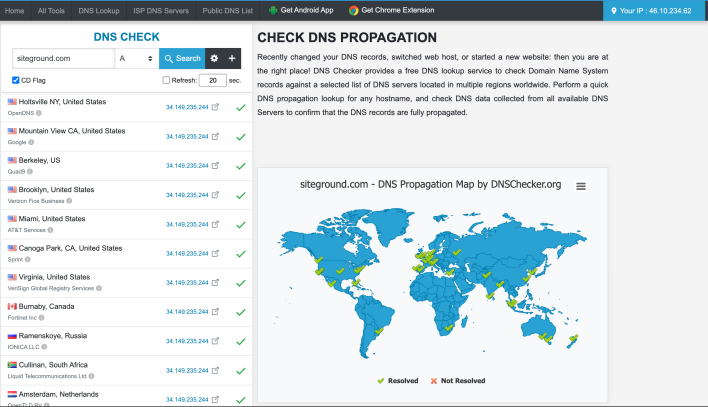Open external link icon for Brooklyn result

(215, 195)
